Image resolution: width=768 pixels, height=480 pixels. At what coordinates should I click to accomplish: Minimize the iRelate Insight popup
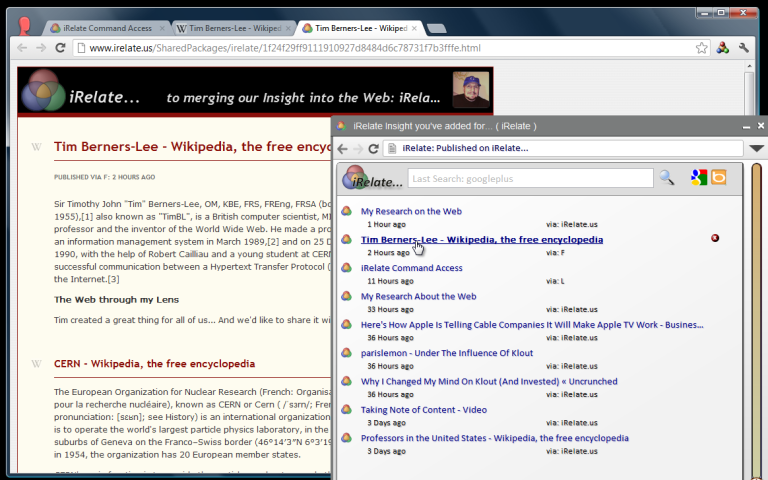tap(746, 126)
